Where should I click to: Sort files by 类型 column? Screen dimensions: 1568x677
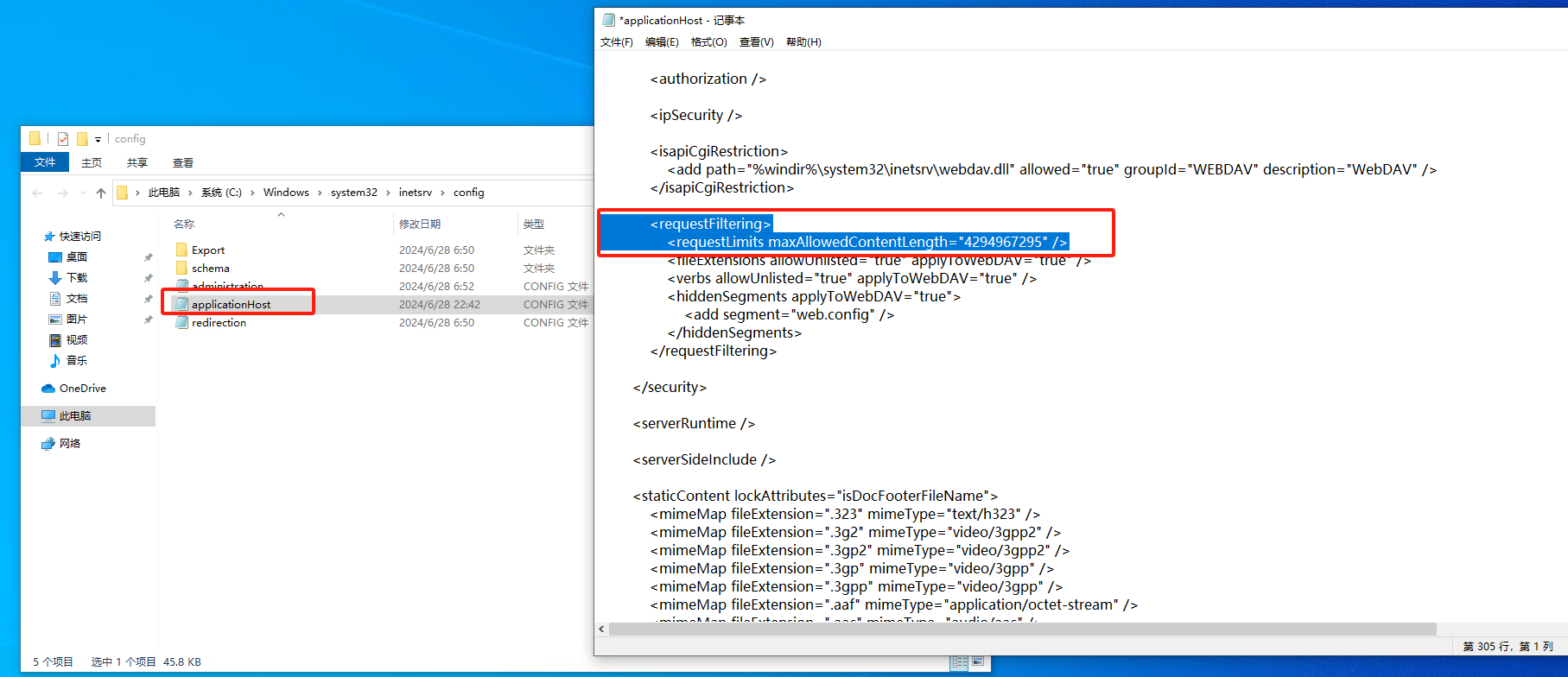(534, 224)
